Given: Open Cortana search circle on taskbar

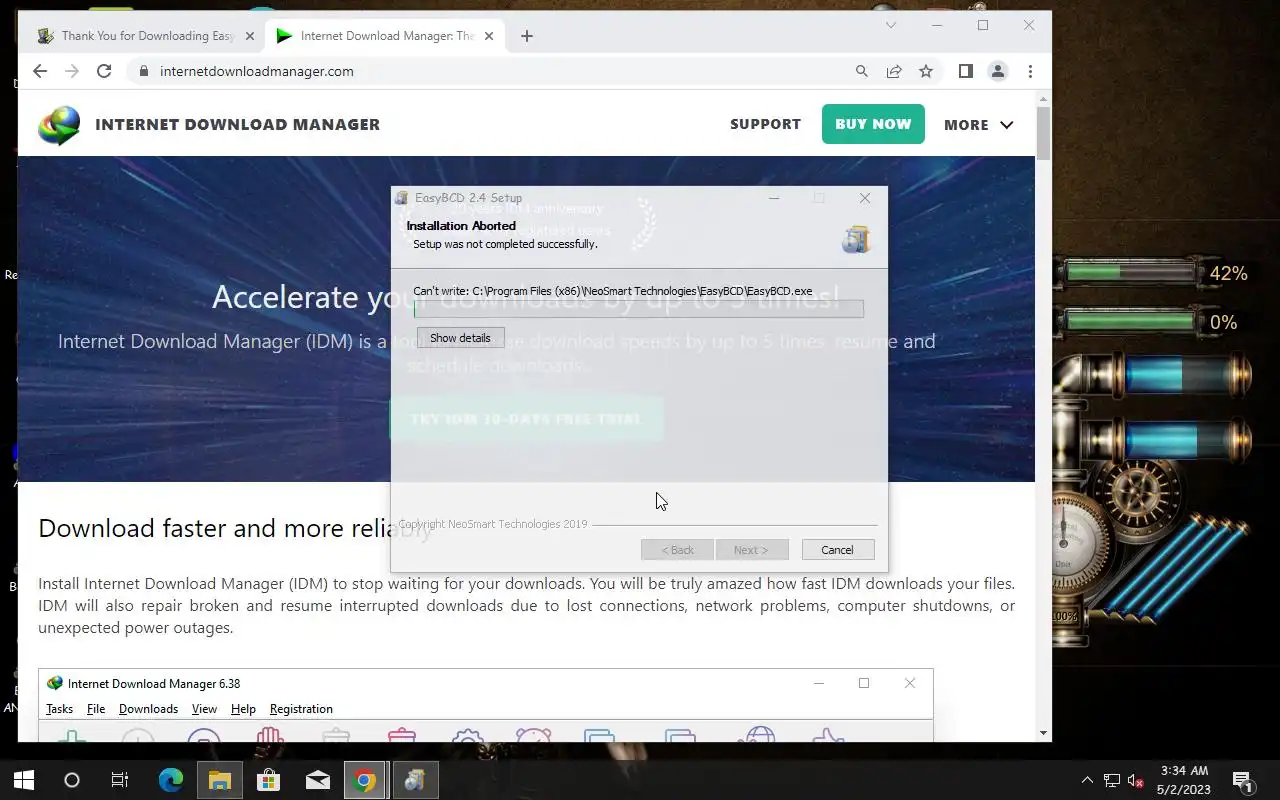Looking at the screenshot, I should 72,780.
